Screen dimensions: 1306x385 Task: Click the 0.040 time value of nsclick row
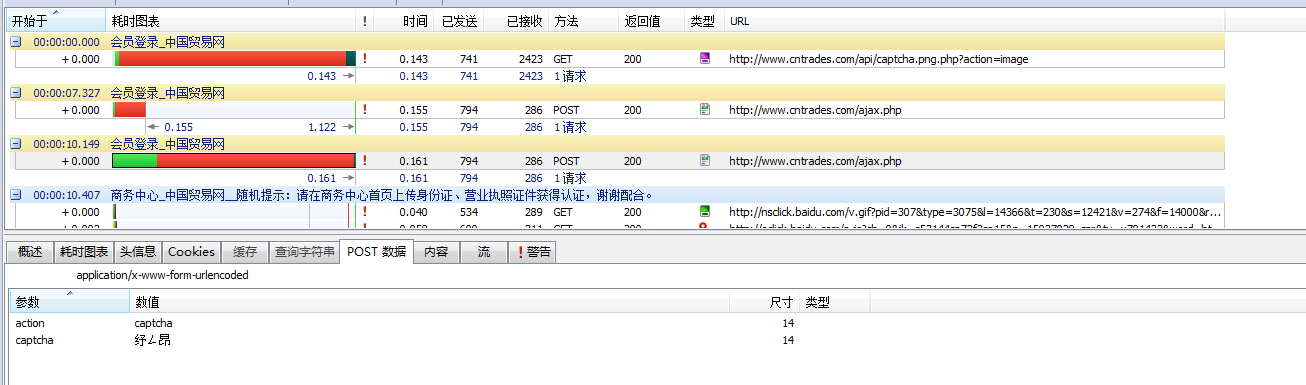[413, 212]
